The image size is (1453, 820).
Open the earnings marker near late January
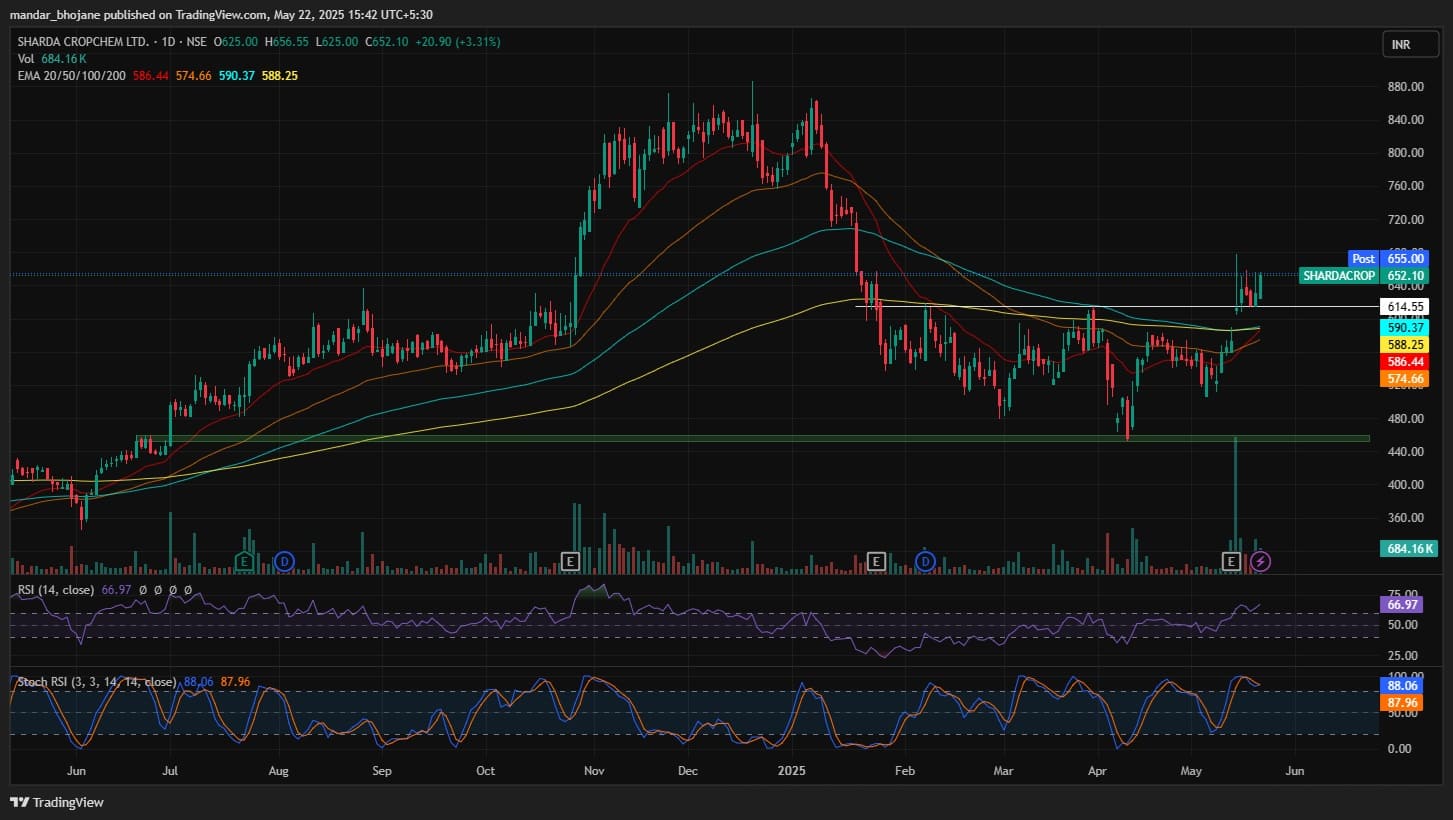tap(877, 561)
